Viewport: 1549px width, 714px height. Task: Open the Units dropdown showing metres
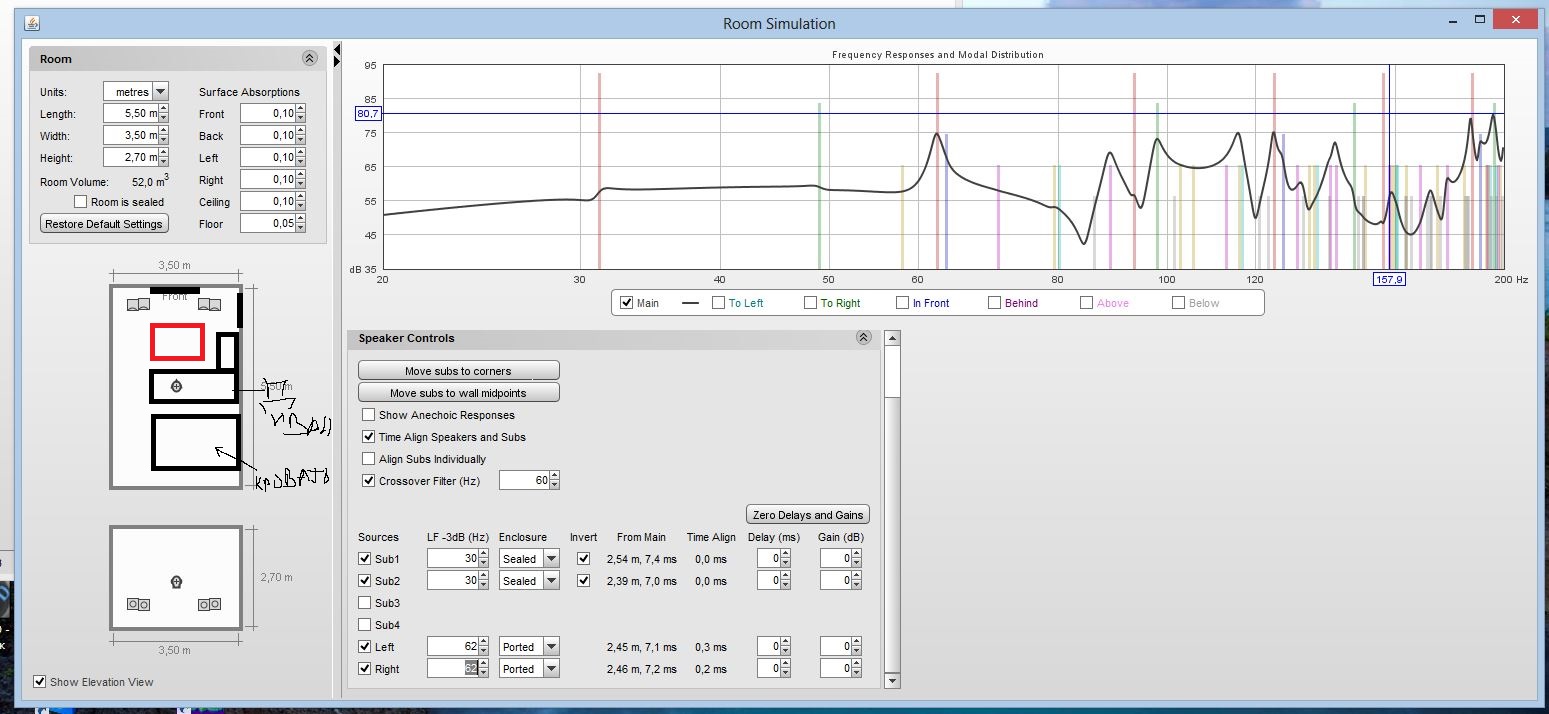point(160,92)
